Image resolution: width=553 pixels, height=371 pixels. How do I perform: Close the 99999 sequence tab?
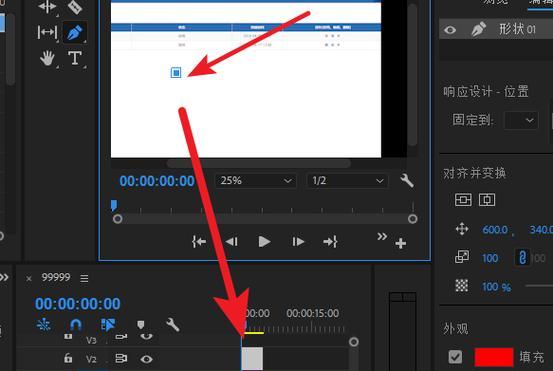click(29, 279)
